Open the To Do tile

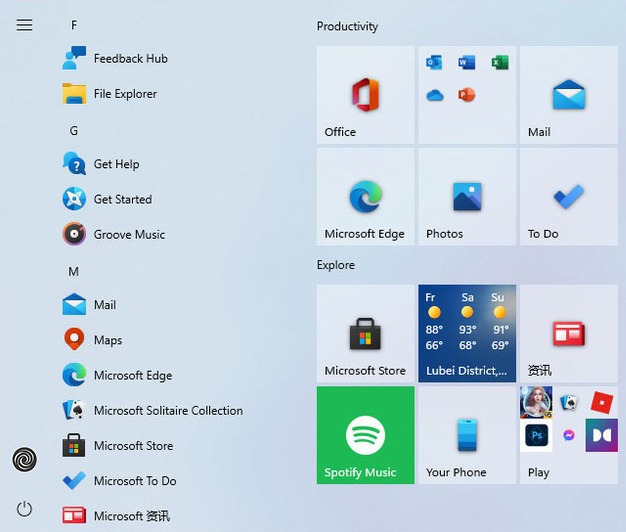coord(569,197)
